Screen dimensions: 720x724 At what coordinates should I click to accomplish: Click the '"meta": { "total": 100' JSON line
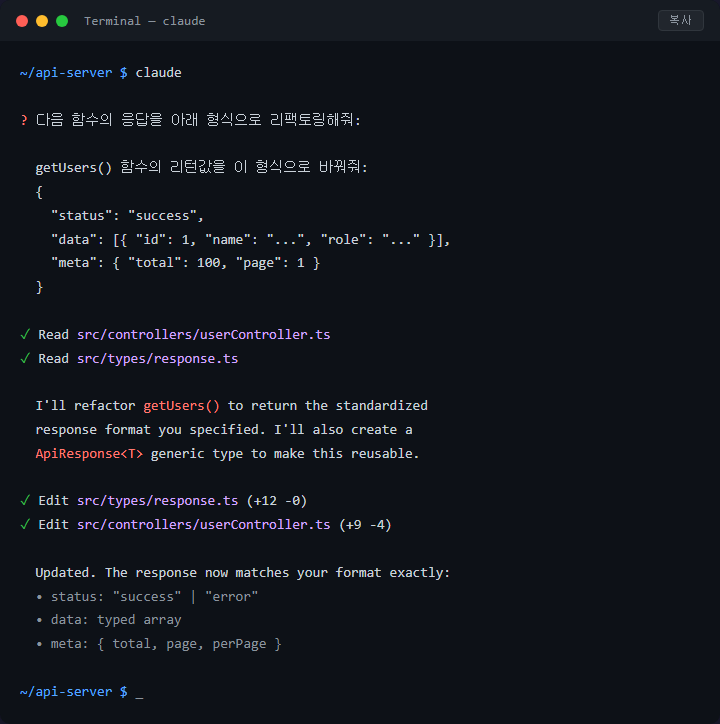point(185,263)
